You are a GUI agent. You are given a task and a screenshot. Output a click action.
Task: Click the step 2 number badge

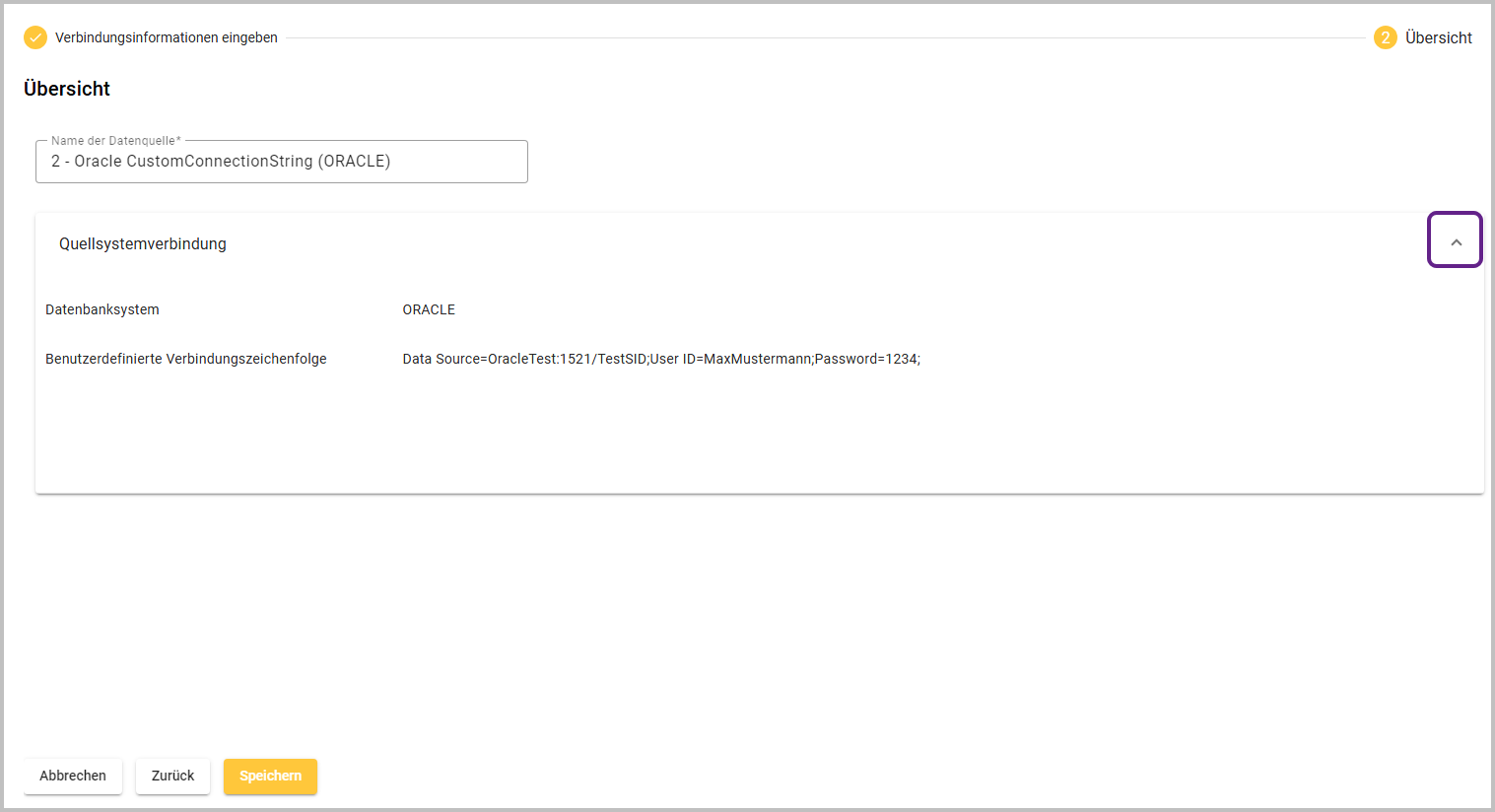pyautogui.click(x=1385, y=37)
